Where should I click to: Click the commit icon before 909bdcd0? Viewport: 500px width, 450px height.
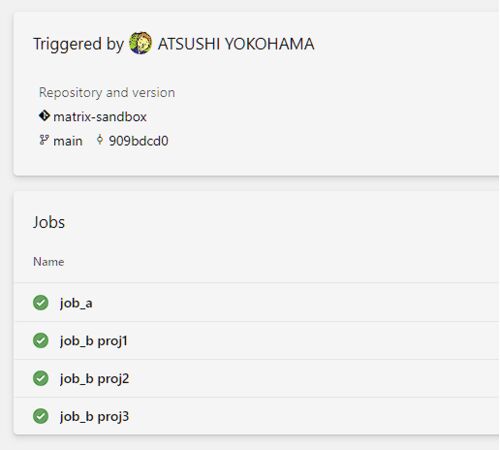coord(99,140)
